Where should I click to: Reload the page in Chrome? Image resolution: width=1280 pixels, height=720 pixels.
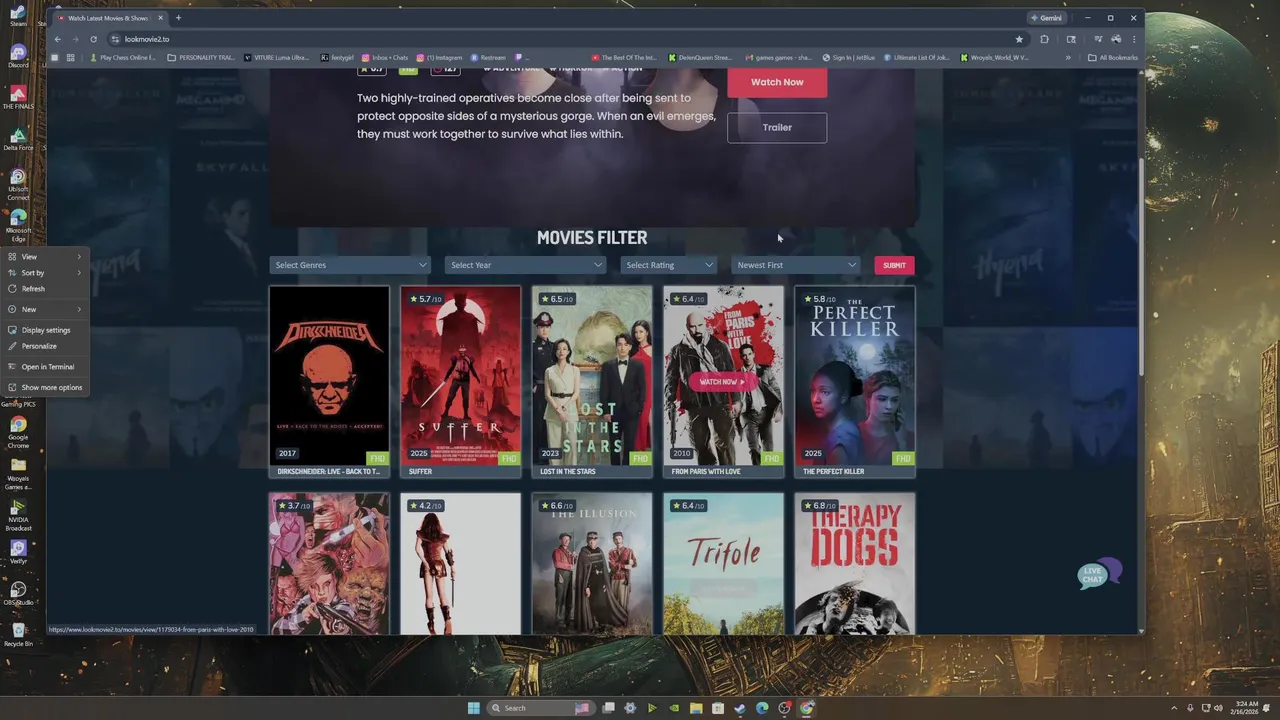[93, 39]
